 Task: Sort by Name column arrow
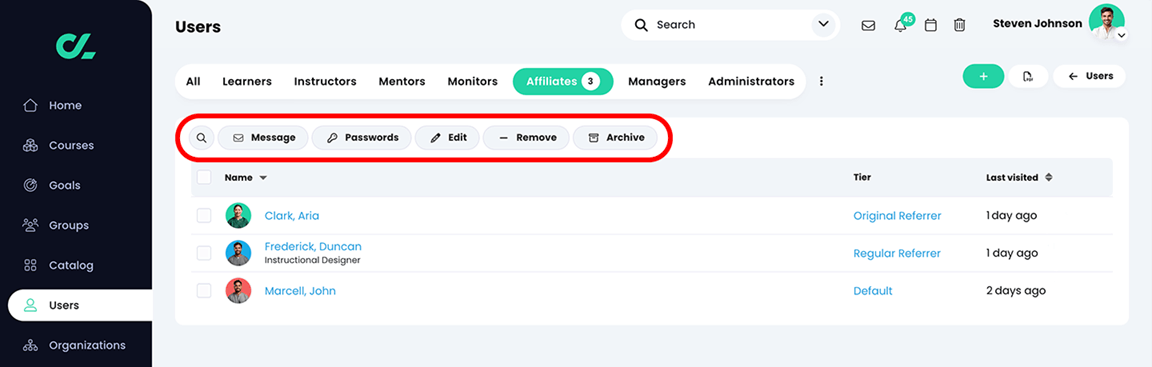[263, 178]
